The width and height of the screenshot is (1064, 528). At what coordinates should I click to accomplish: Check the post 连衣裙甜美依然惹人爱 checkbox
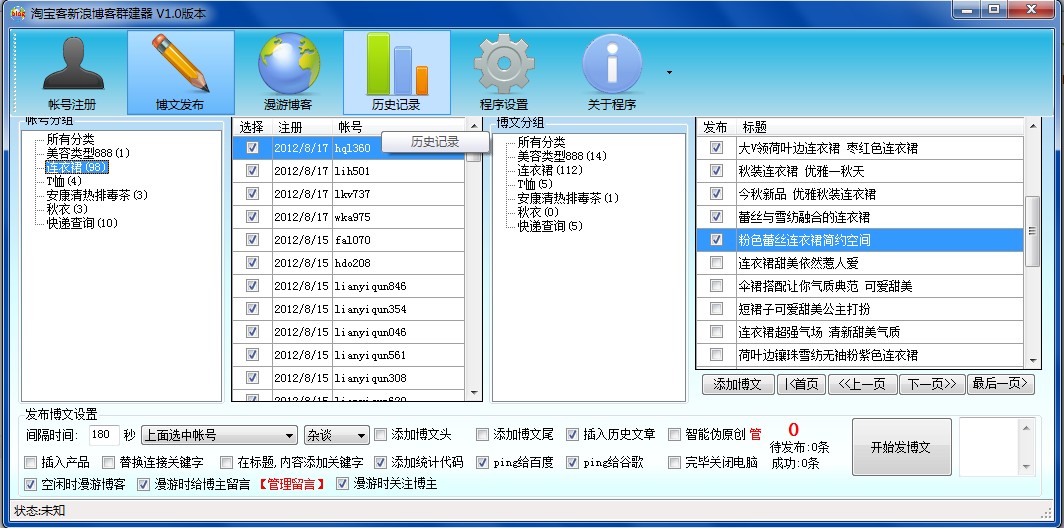(716, 263)
